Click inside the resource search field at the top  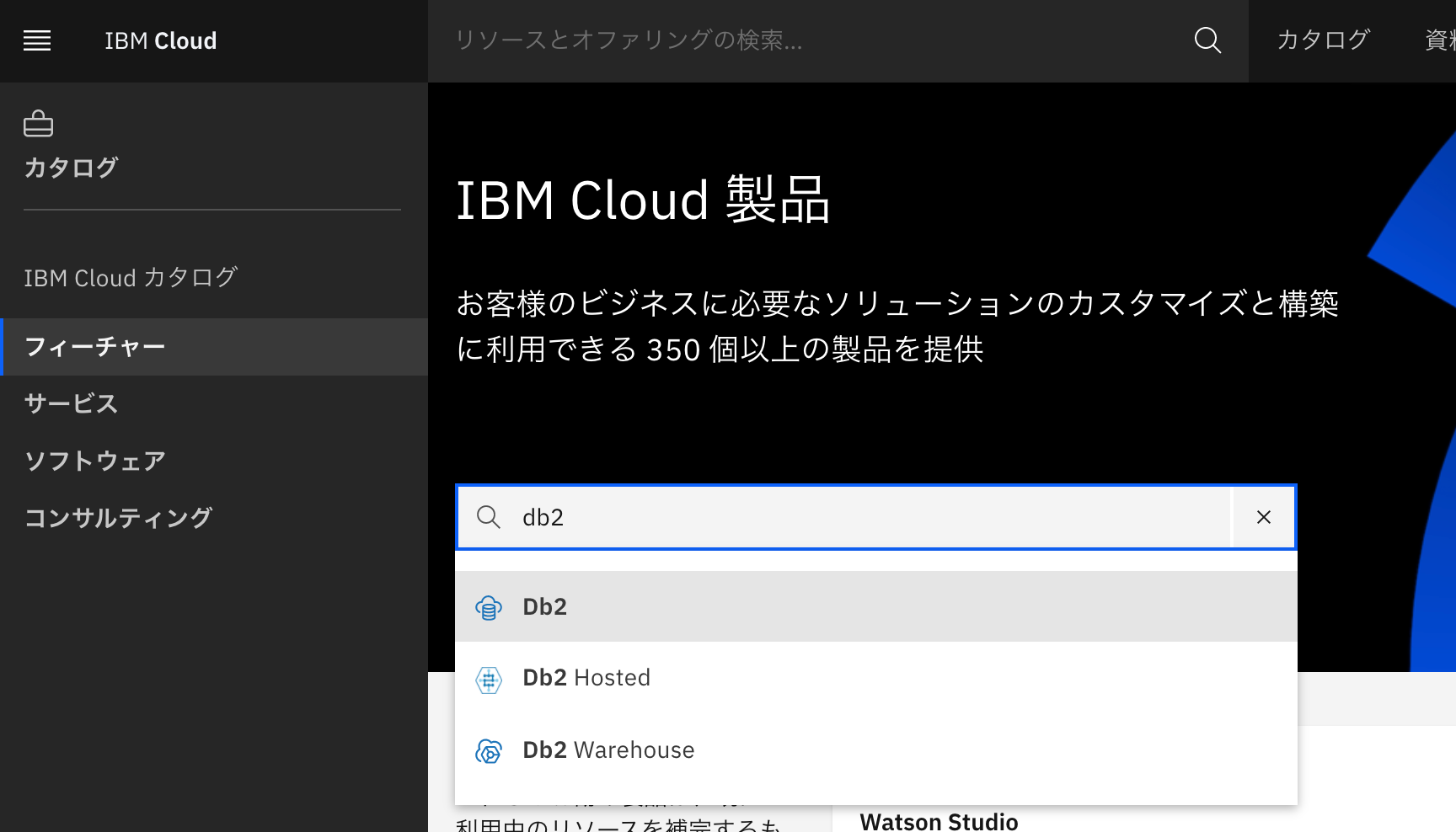point(758,40)
